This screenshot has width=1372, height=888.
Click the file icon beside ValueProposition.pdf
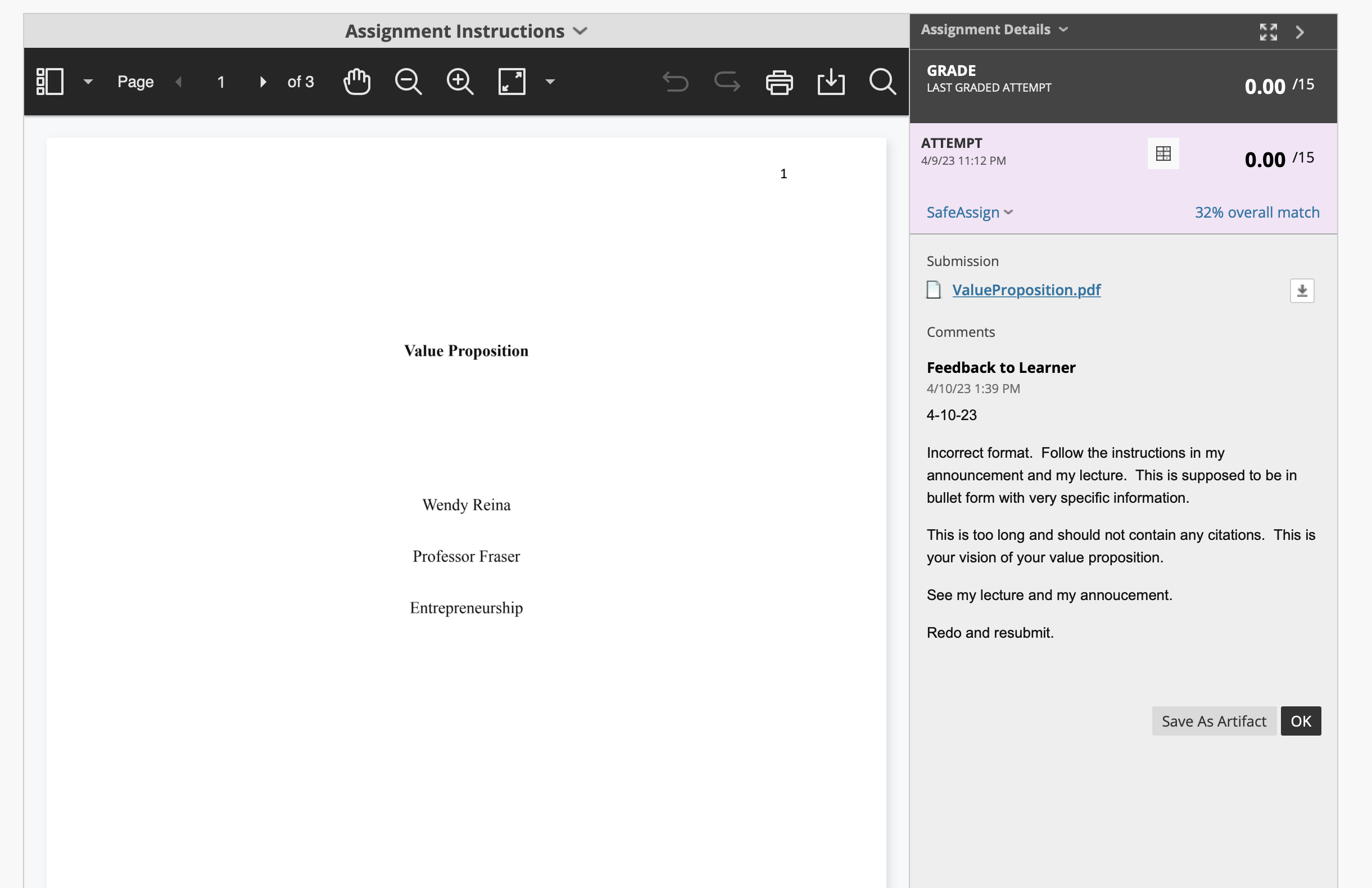coord(934,290)
